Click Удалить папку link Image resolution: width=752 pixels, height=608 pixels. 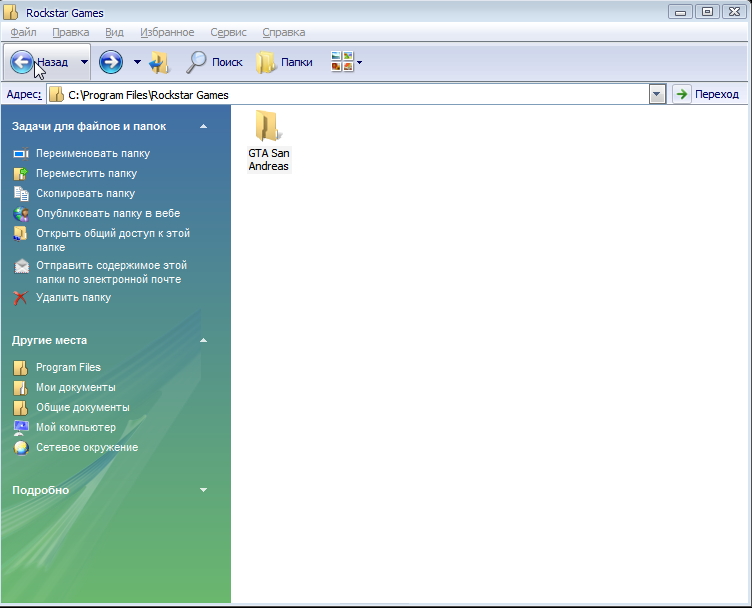tap(73, 298)
